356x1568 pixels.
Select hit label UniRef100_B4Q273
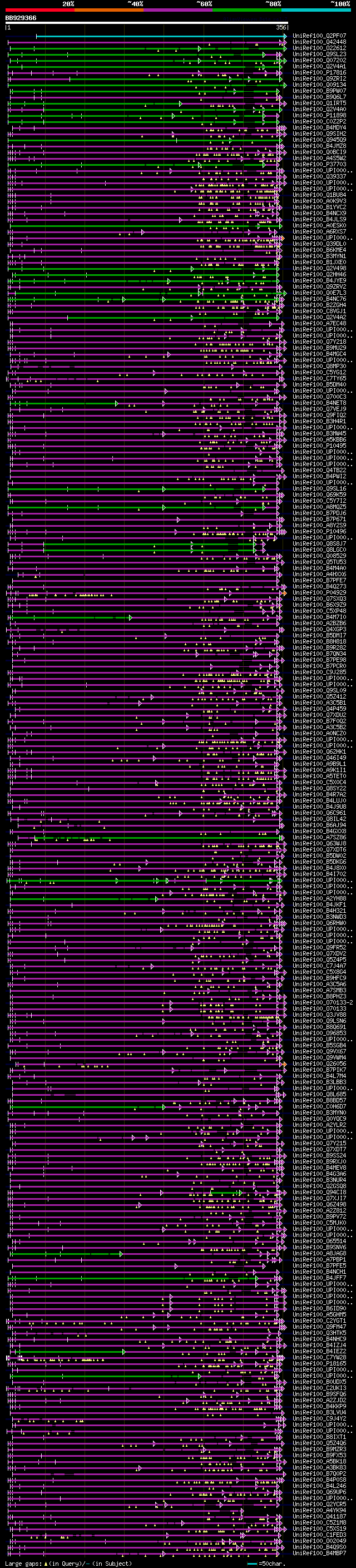319,586
